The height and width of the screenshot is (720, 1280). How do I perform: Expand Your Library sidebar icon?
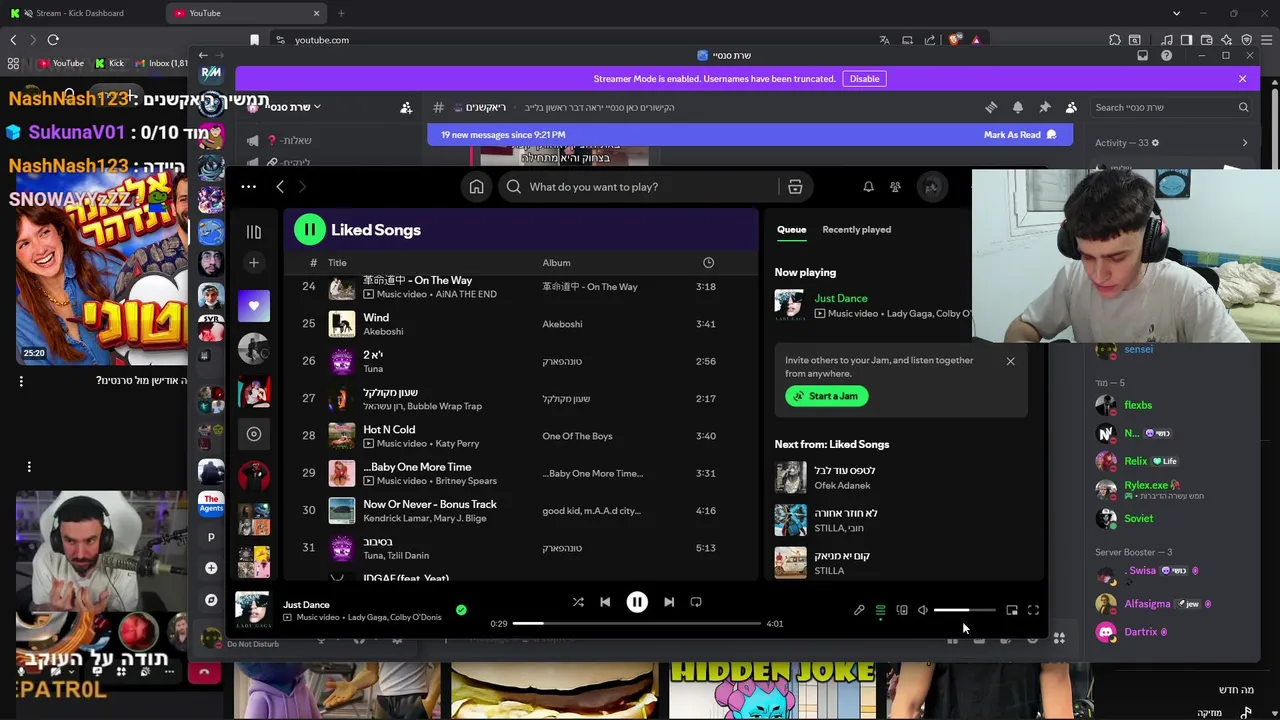254,232
